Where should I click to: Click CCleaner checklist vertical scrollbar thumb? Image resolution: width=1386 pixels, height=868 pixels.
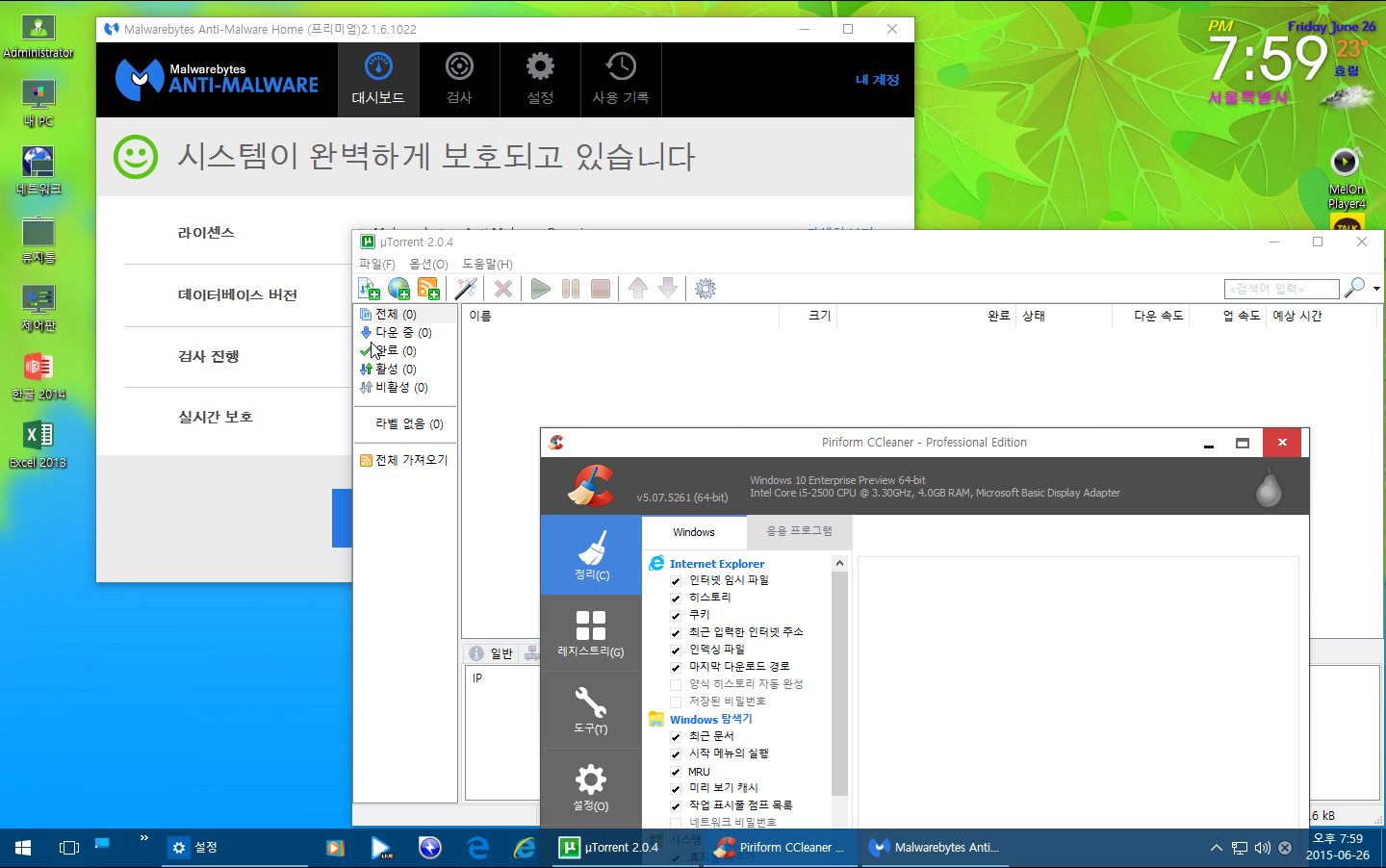(839, 683)
